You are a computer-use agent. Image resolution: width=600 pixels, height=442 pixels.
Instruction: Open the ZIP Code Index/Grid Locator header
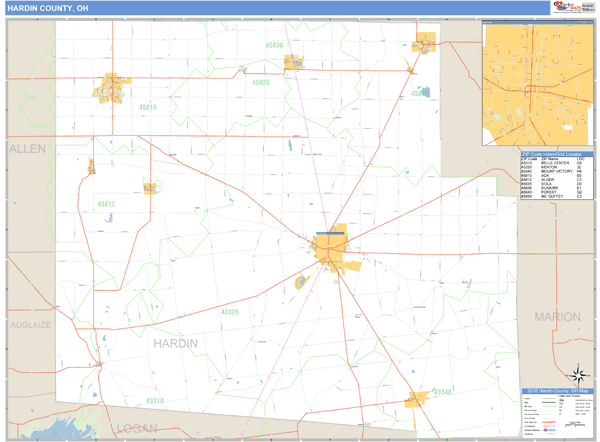556,154
